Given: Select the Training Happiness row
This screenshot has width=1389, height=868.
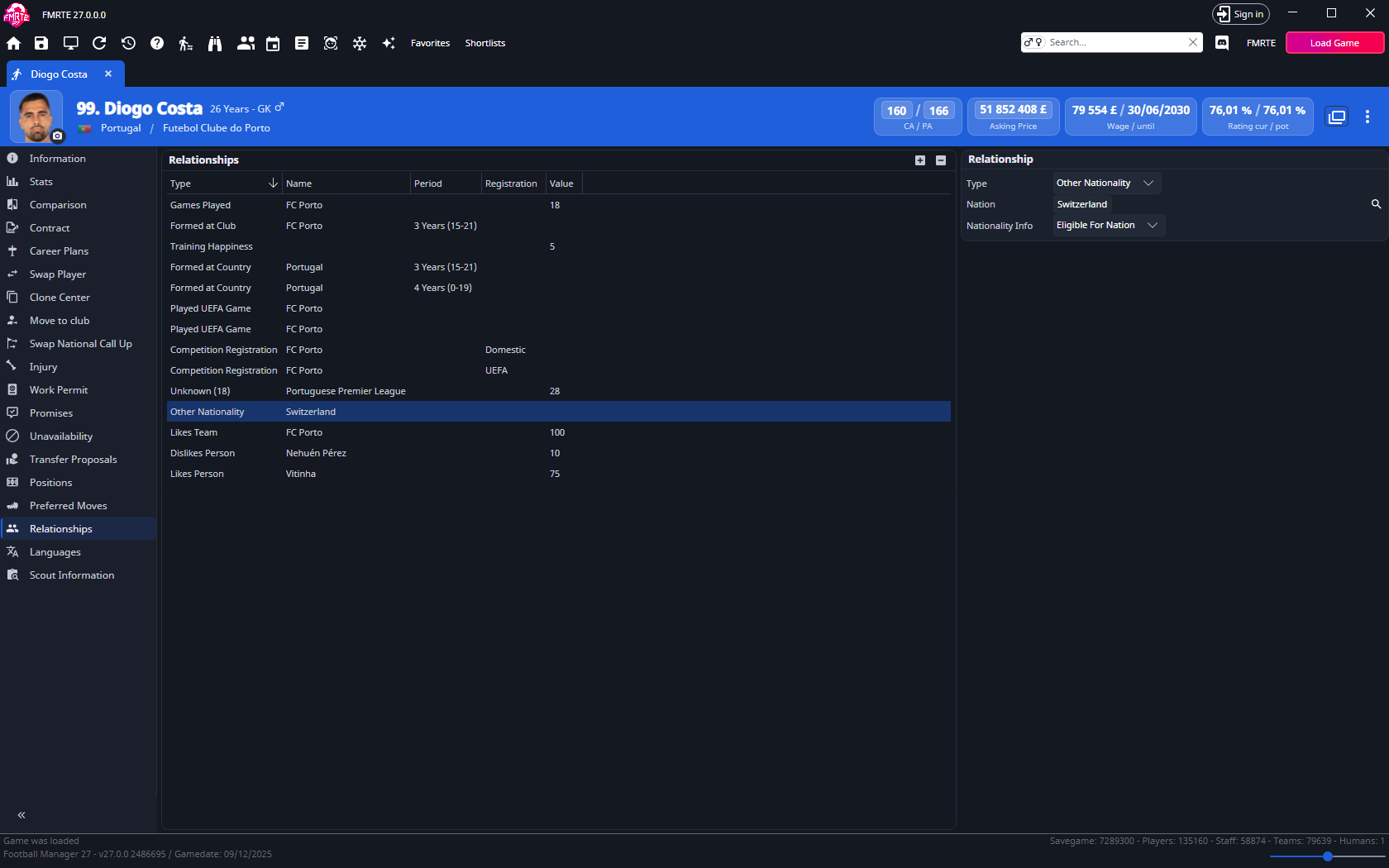Looking at the screenshot, I should point(559,246).
